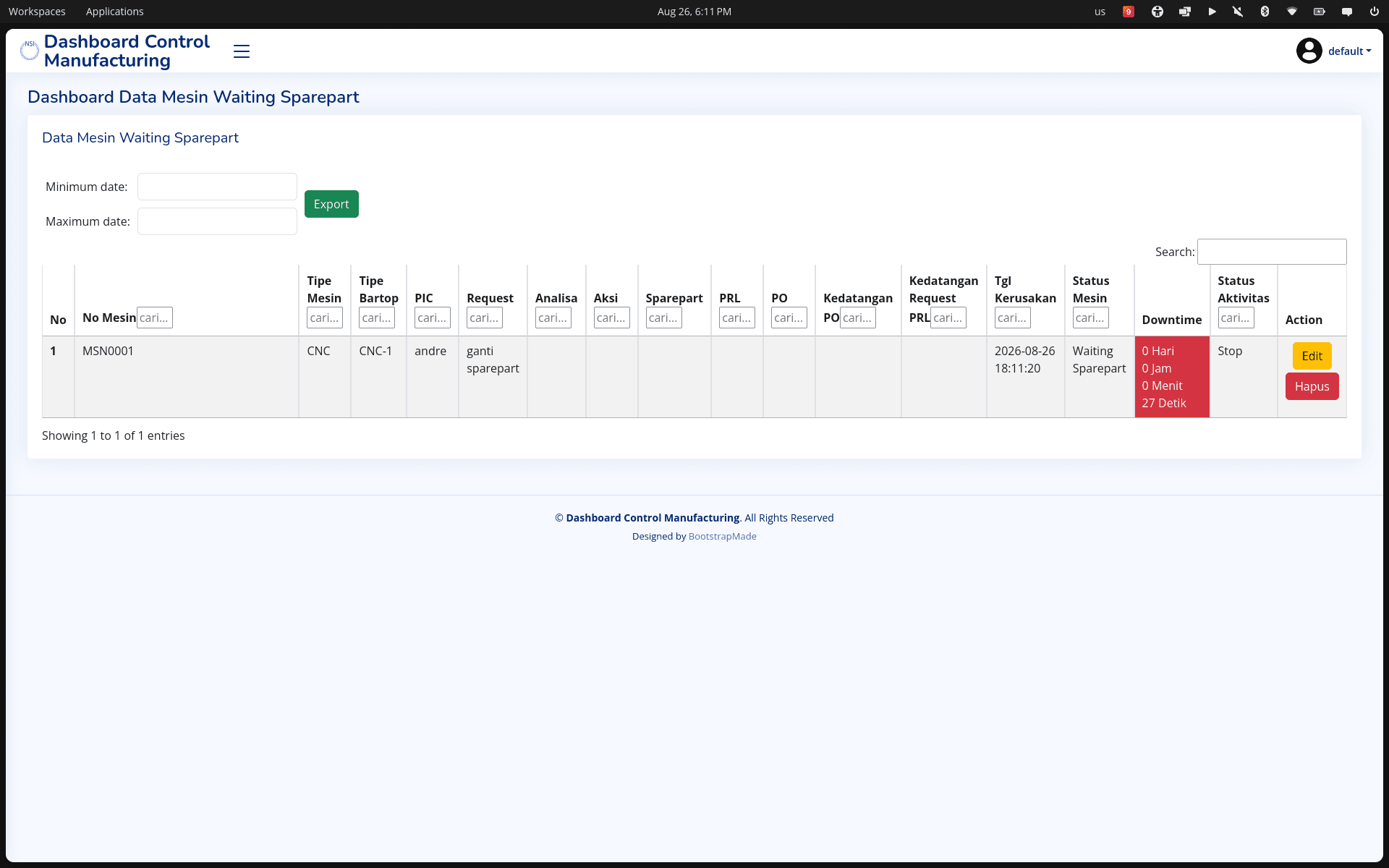Focus the Maximum date field
Screen dimensions: 1389x868
[x=217, y=221]
